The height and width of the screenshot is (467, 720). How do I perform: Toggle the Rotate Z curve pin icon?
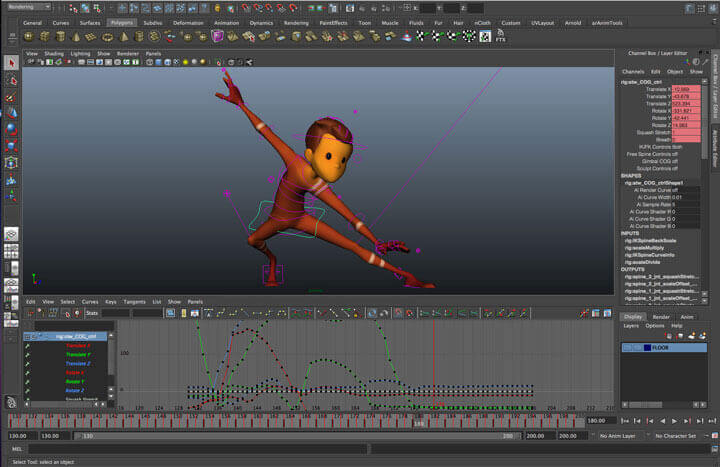point(28,391)
